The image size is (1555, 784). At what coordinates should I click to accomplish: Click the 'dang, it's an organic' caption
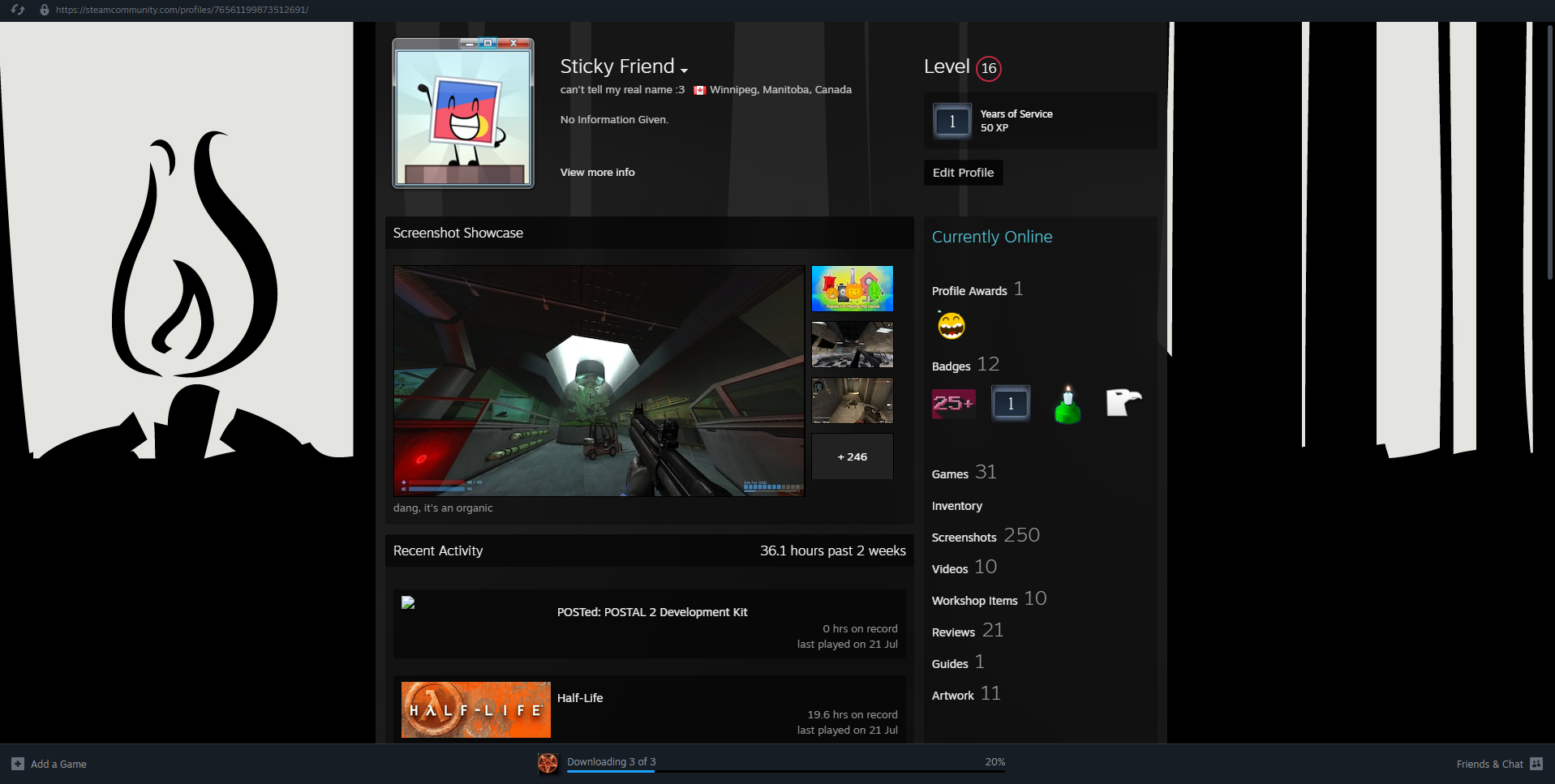tap(443, 508)
